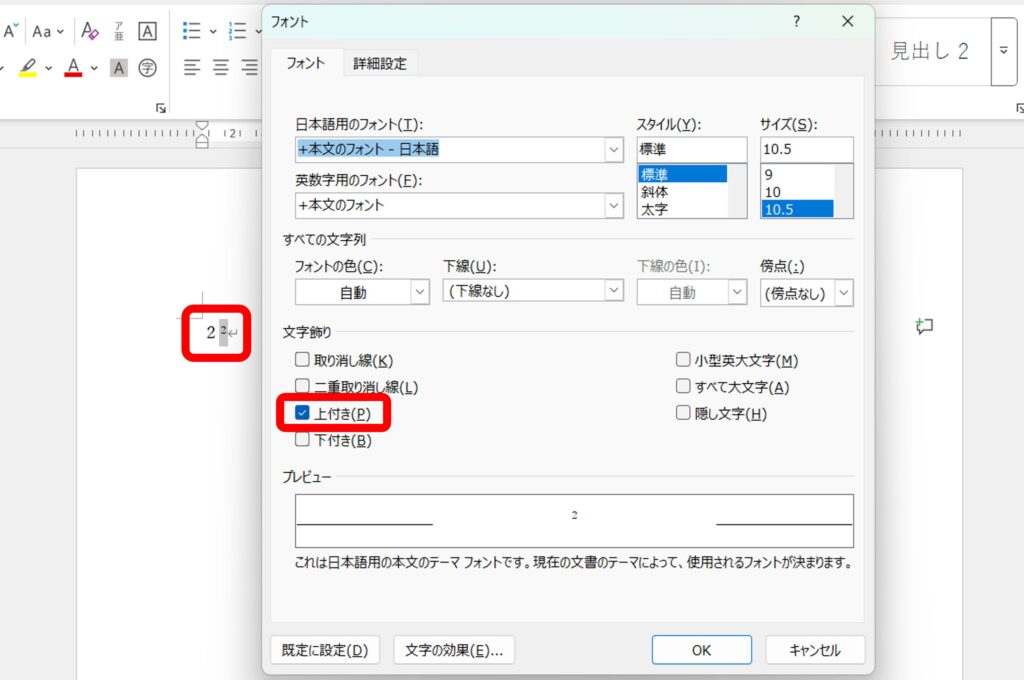
Task: Apply 囲い文字 enclosed character formatting
Action: click(147, 68)
